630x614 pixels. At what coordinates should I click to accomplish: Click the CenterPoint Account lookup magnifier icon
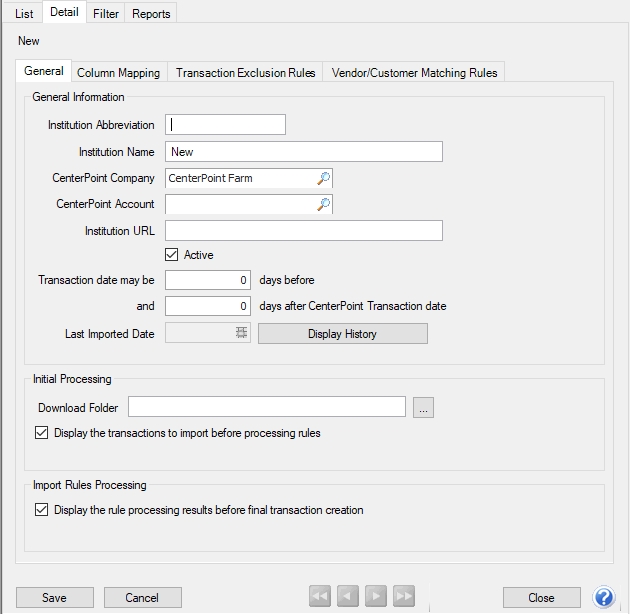click(x=323, y=204)
